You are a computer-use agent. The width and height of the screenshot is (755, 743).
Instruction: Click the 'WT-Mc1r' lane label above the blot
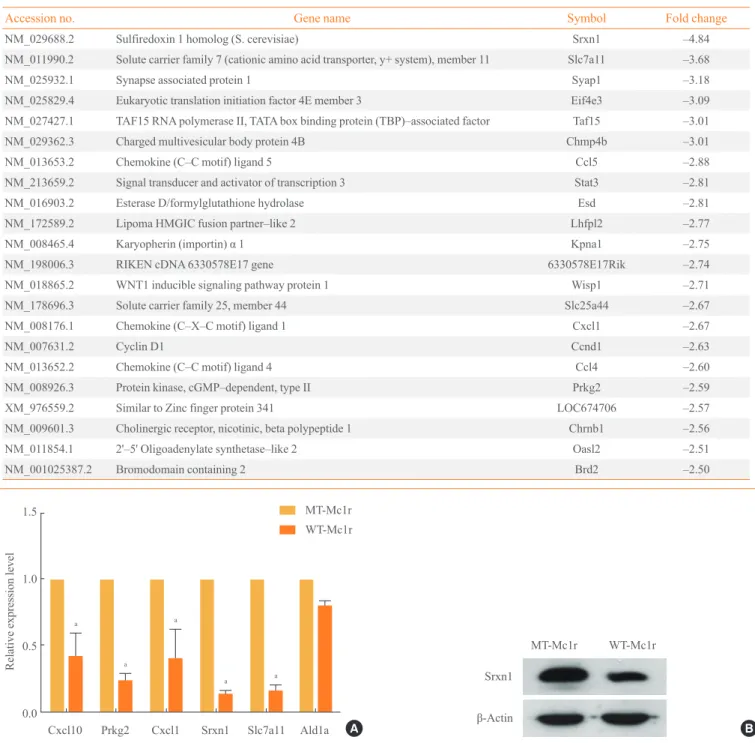coord(632,645)
